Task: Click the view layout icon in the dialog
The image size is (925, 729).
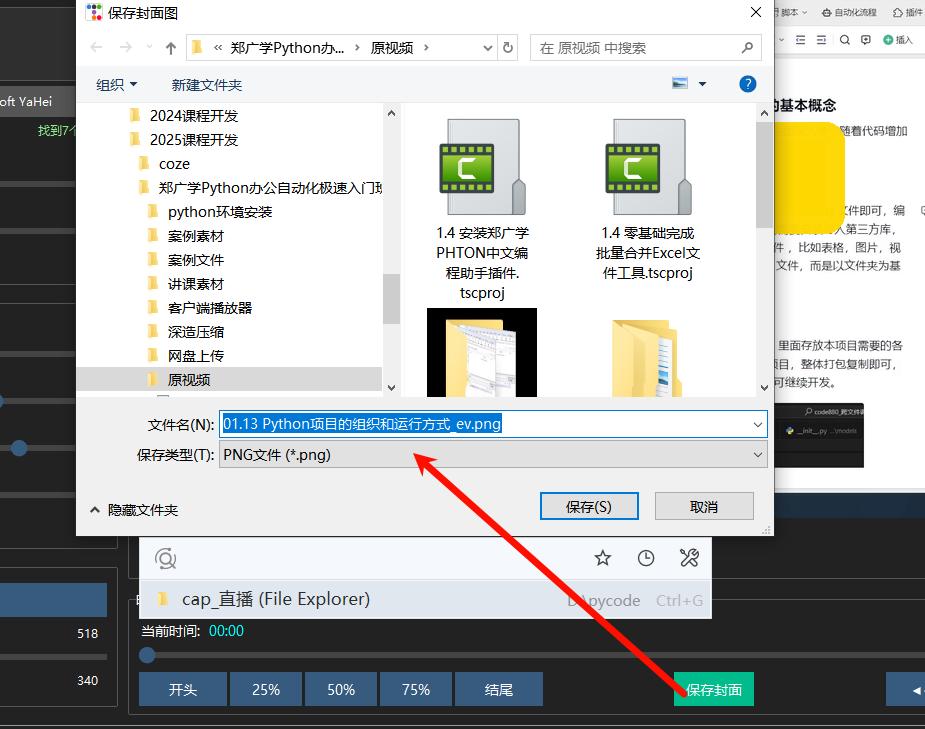Action: tap(681, 84)
